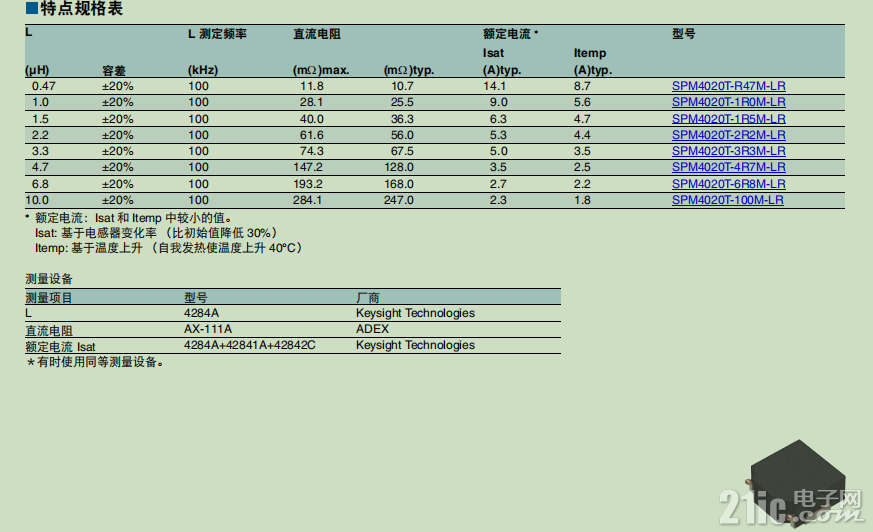Click the 6.8 inductance value

point(40,184)
